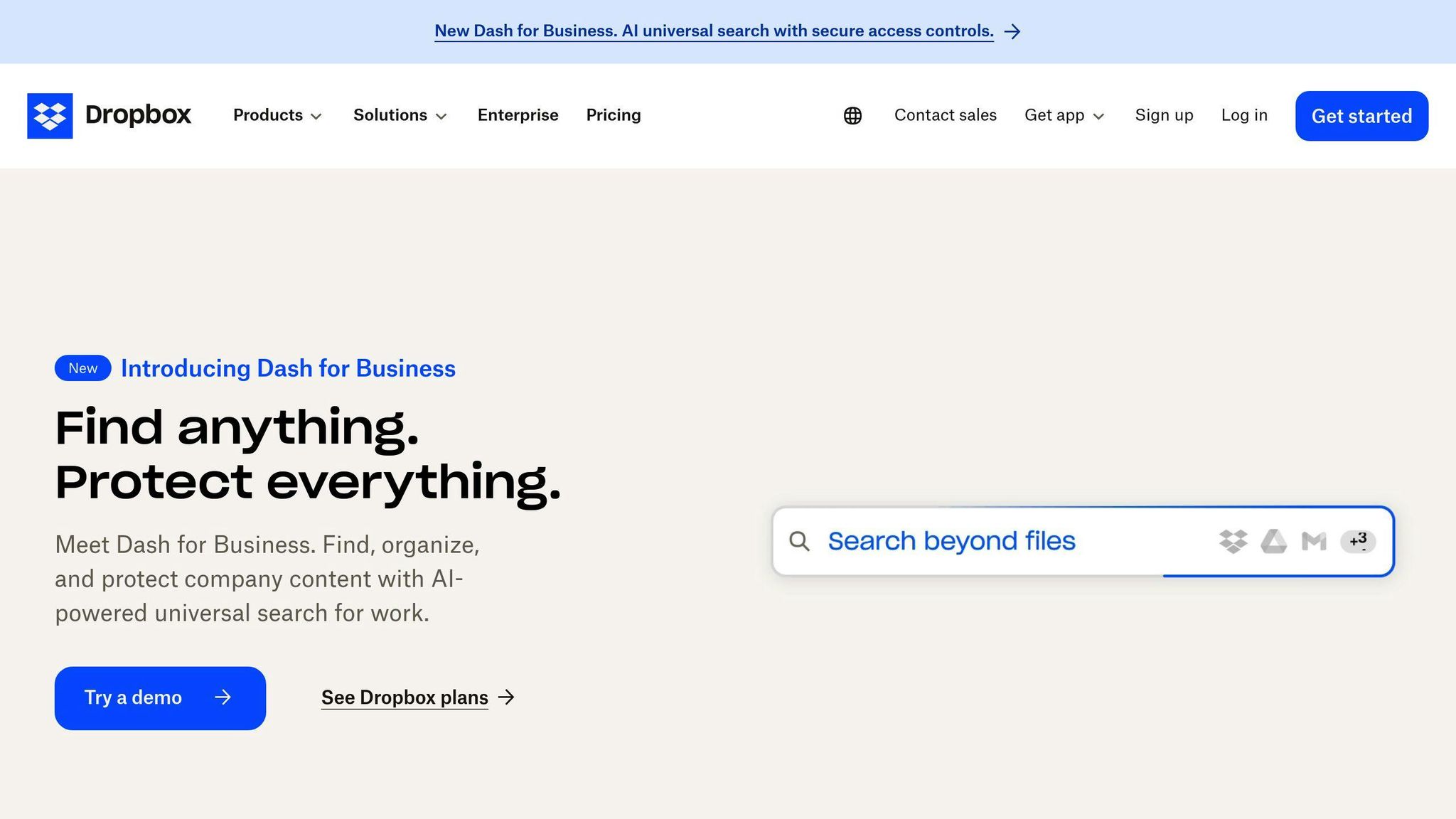Click the New badge beside Introducing Dash
This screenshot has width=1456, height=819.
(x=82, y=368)
